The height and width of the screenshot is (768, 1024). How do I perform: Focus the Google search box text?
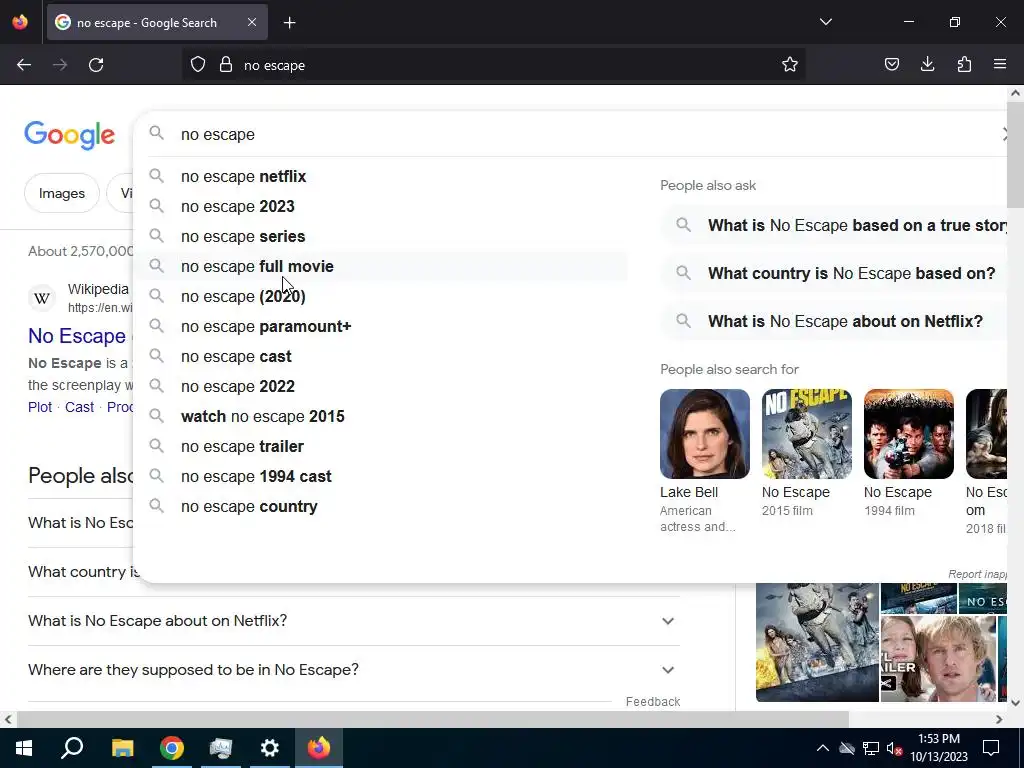[218, 135]
